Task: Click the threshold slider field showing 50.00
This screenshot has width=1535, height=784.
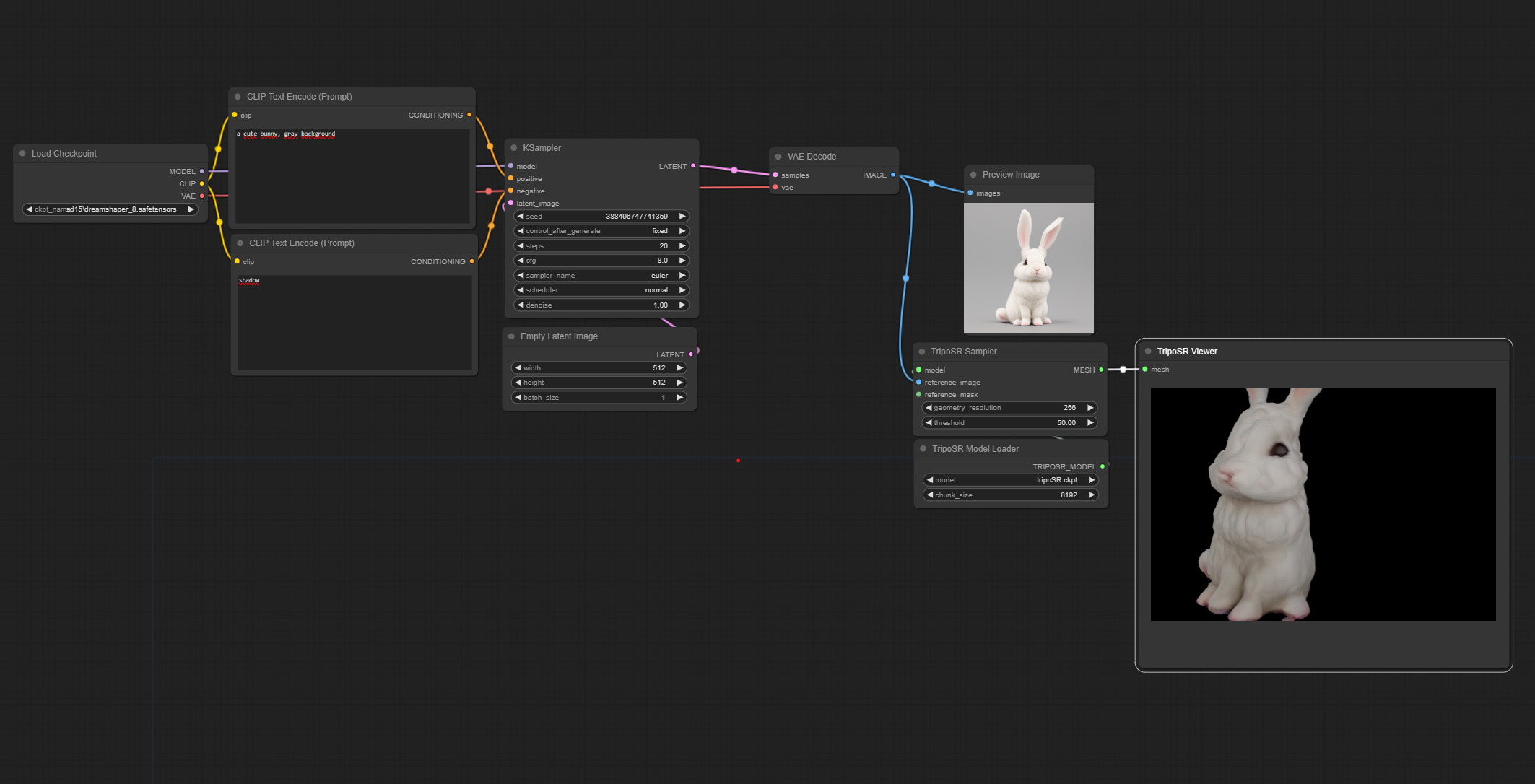Action: pos(1010,423)
